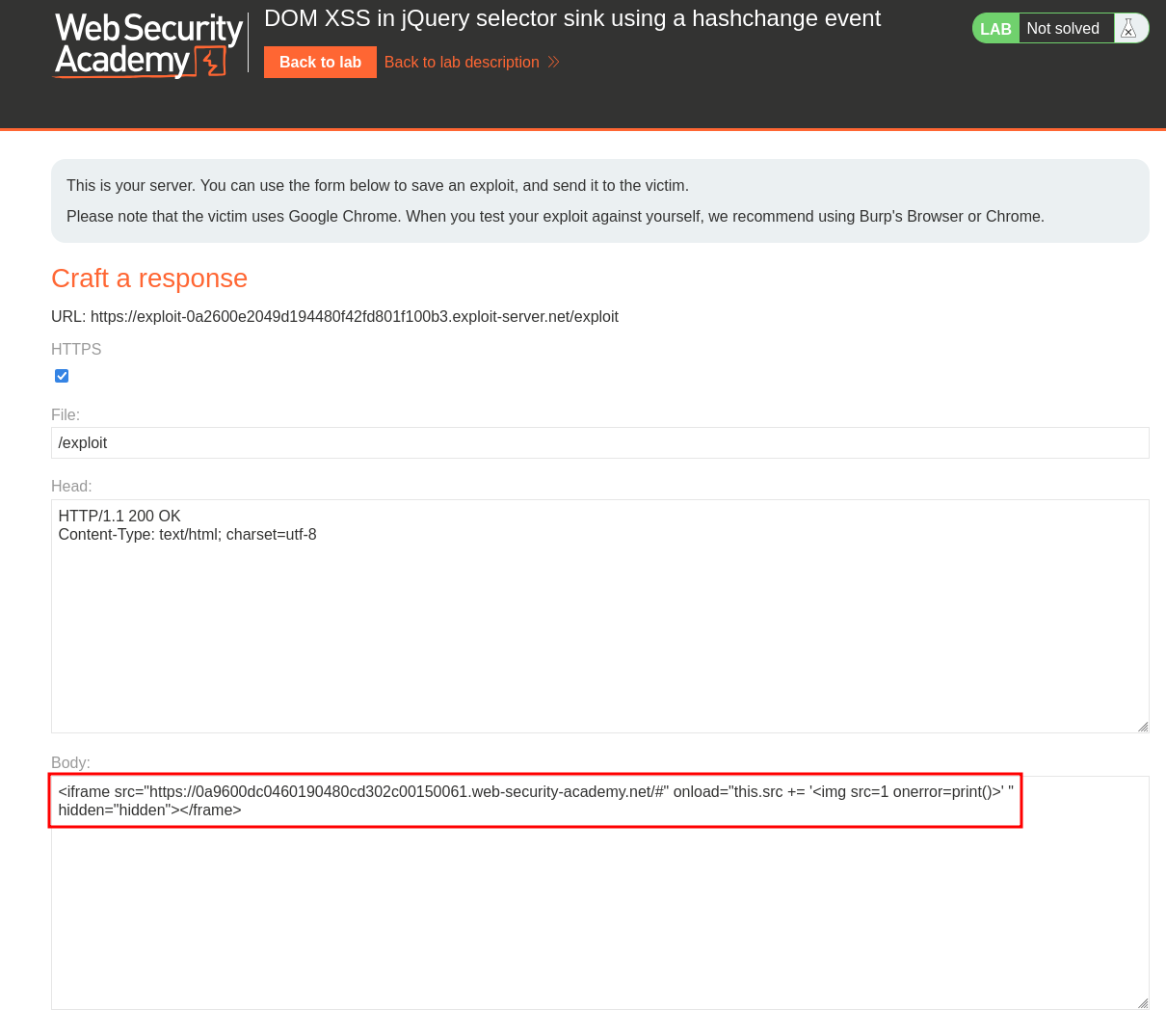Click the HTTPS label

point(76,349)
